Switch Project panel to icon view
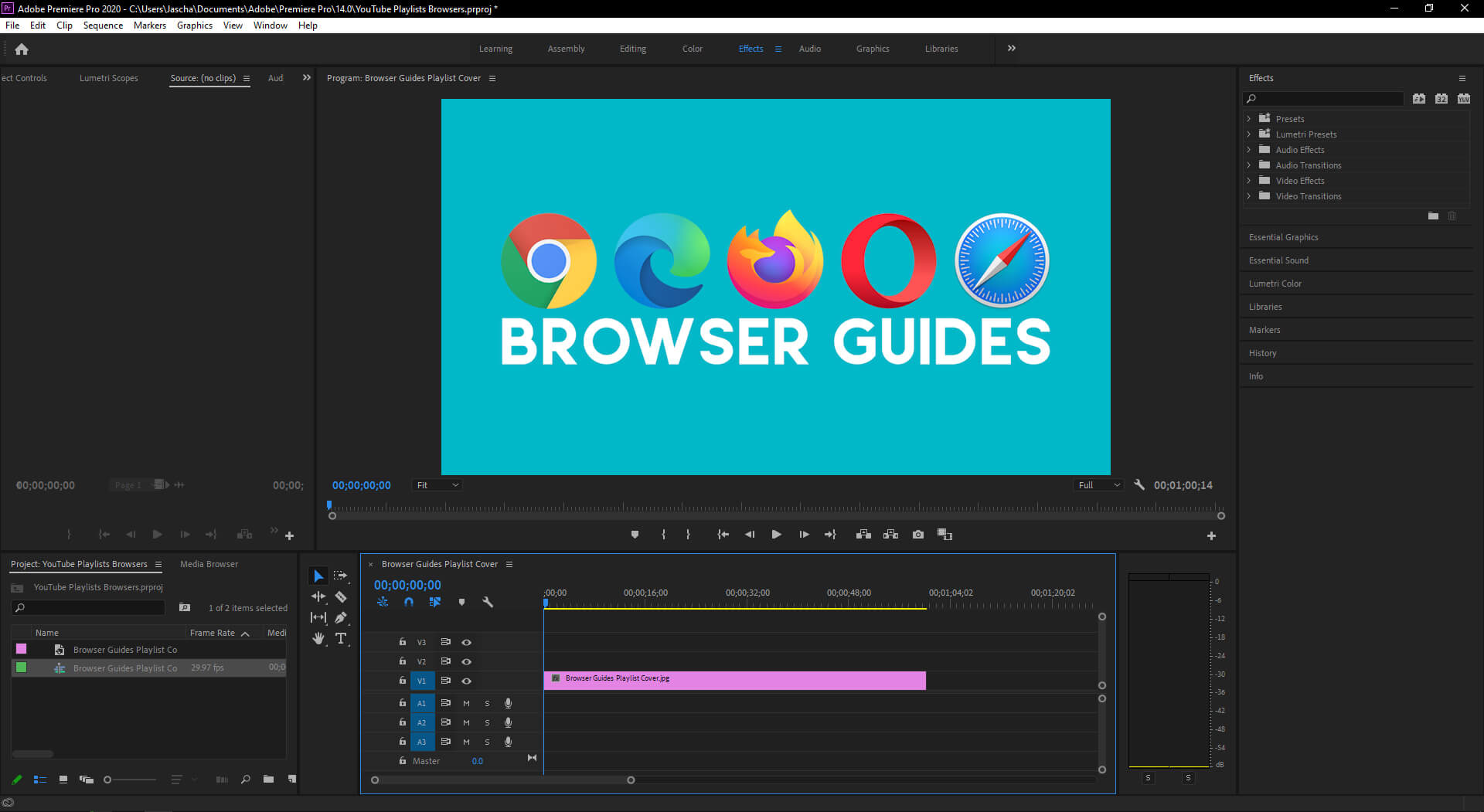The width and height of the screenshot is (1484, 812). pos(63,780)
